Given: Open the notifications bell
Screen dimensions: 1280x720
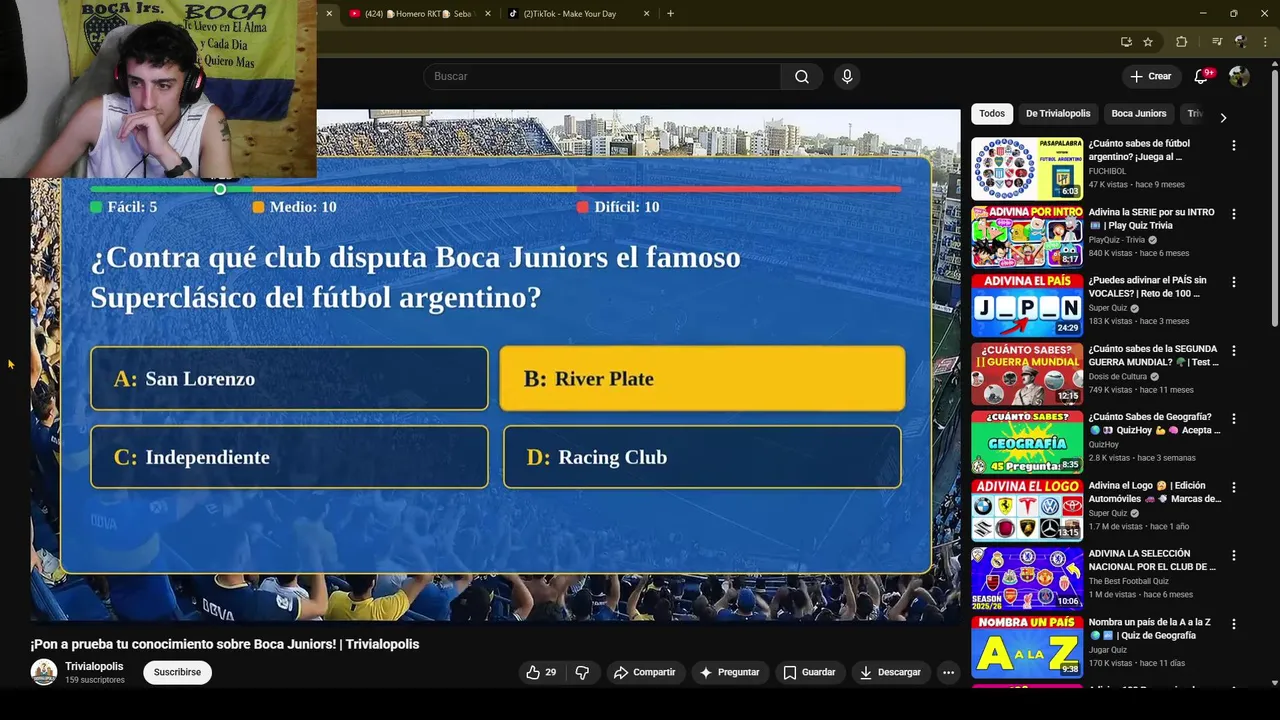Looking at the screenshot, I should coord(1203,76).
